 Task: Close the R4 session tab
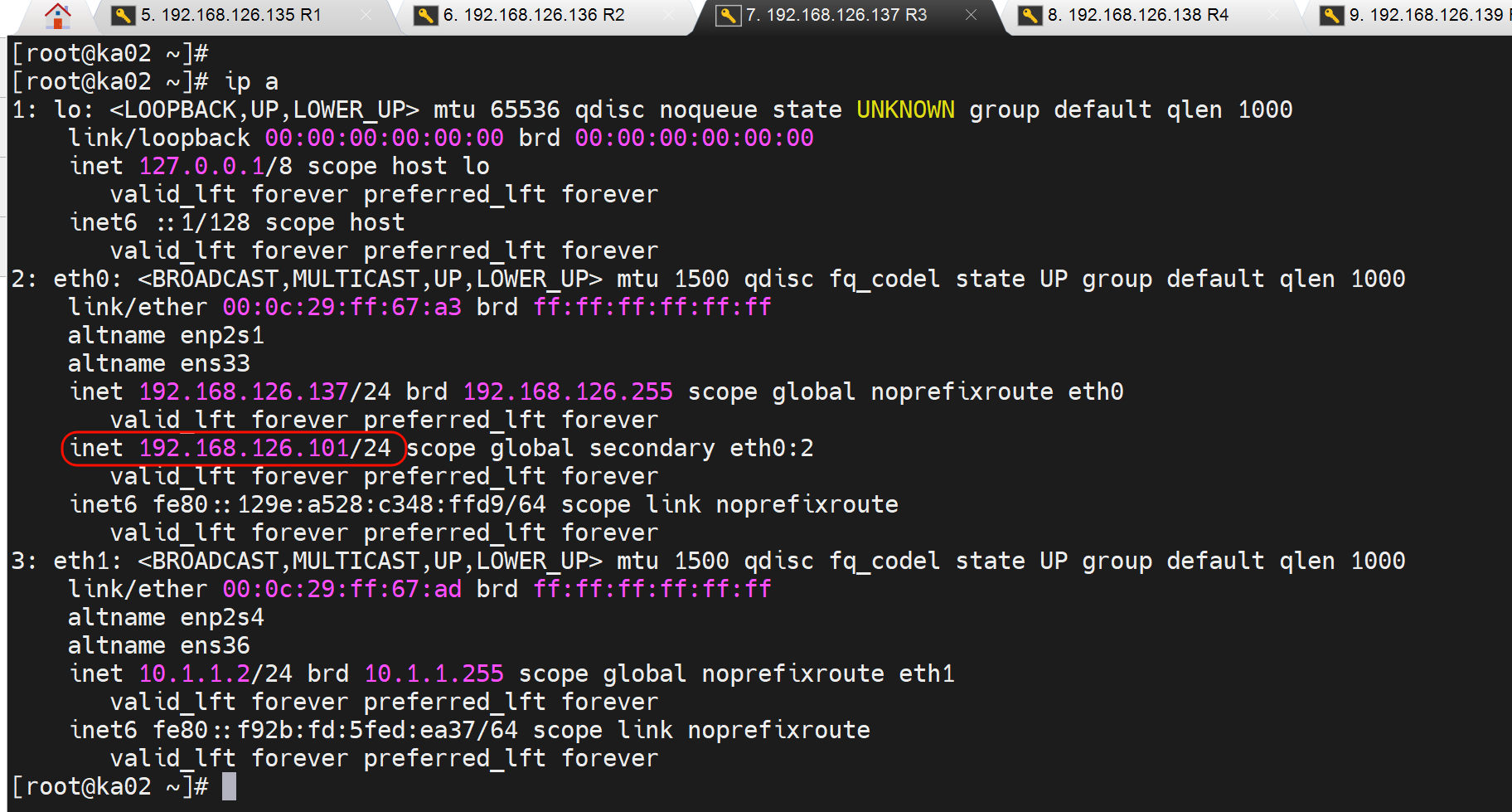[1274, 14]
